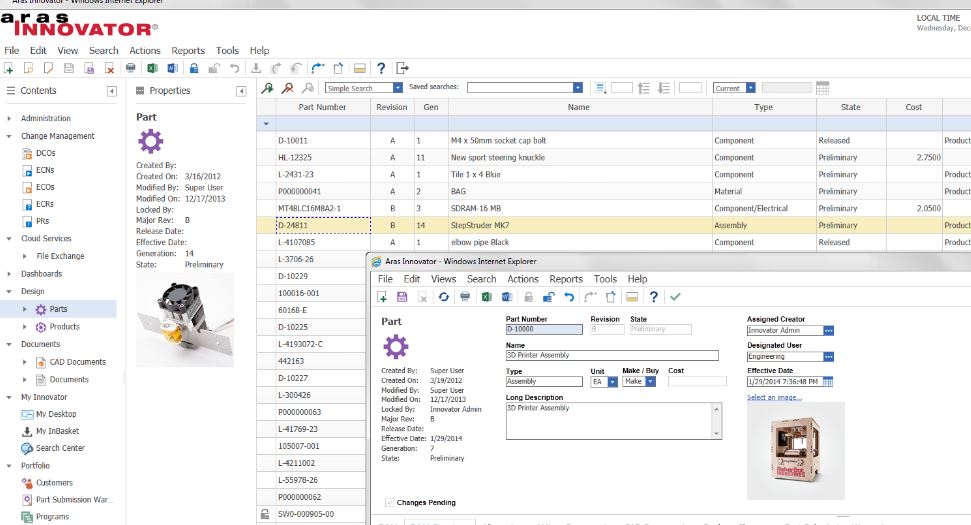The height and width of the screenshot is (525, 971).
Task: Open the Search menu in part window
Action: tap(481, 279)
